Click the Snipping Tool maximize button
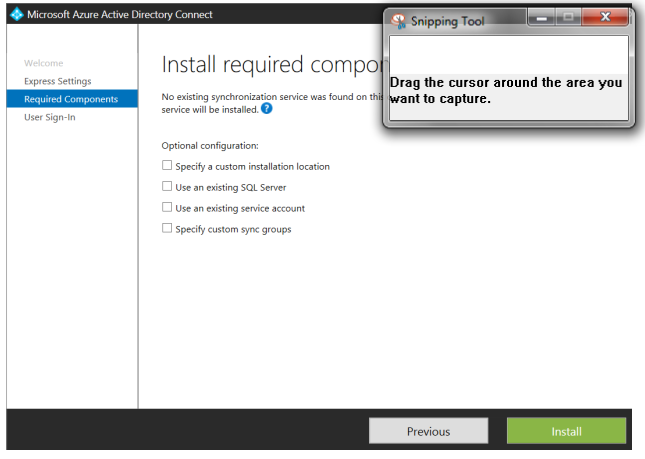Screen dimensions: 645x459 (568, 17)
